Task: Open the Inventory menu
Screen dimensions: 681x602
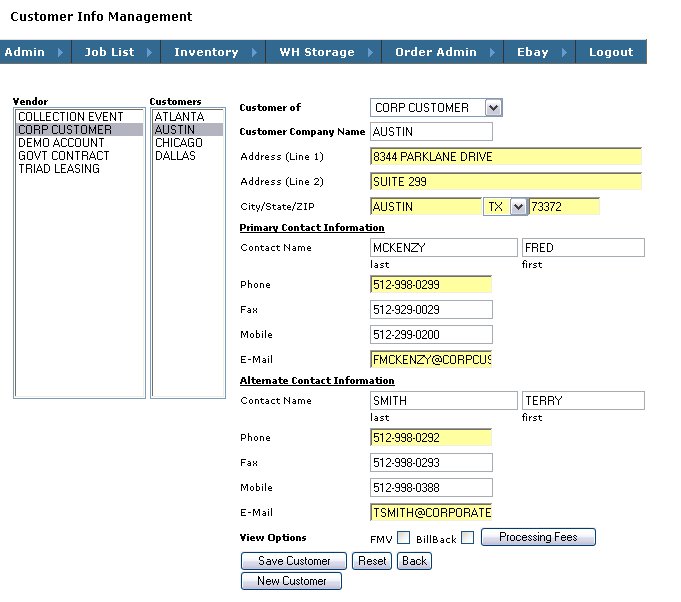Action: click(213, 52)
